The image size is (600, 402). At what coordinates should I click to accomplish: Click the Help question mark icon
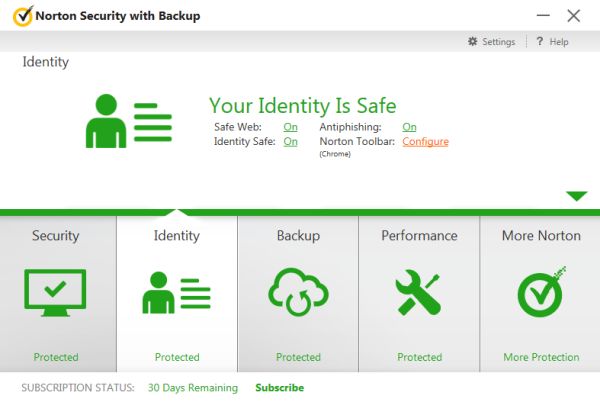coord(540,41)
